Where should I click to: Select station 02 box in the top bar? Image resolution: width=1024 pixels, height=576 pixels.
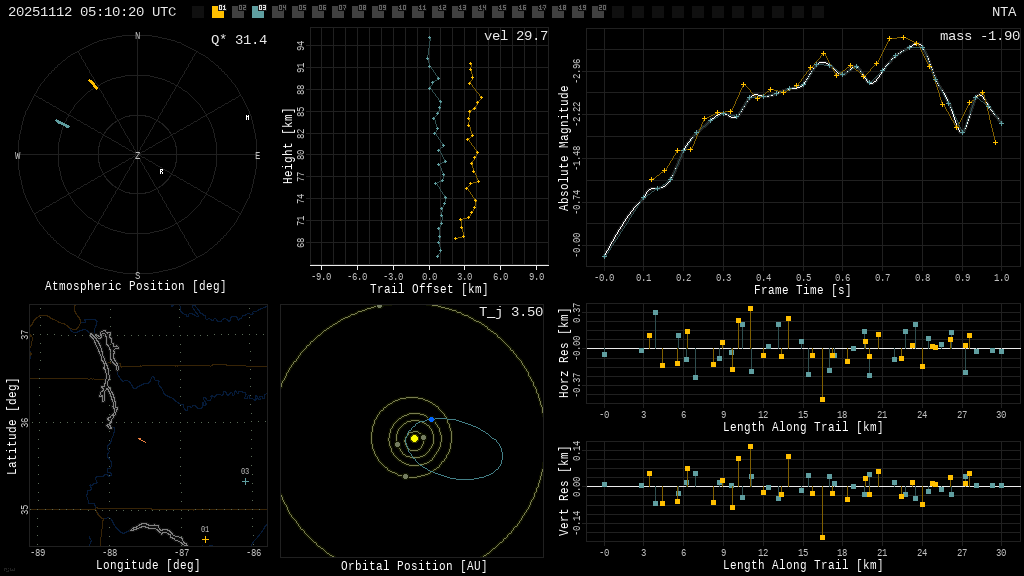238,12
